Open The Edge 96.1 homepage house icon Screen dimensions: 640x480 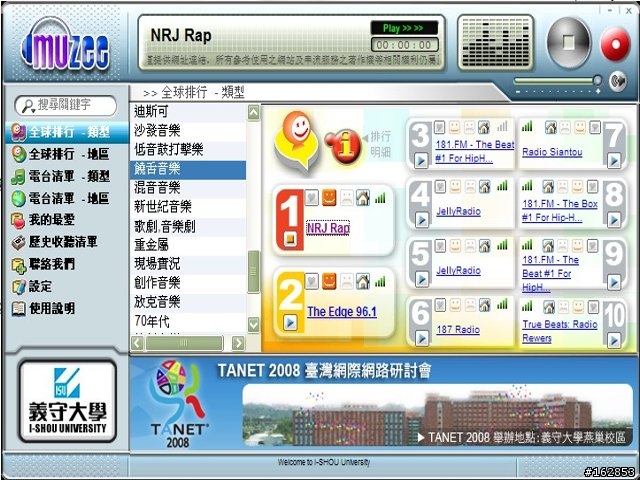pyautogui.click(x=362, y=281)
